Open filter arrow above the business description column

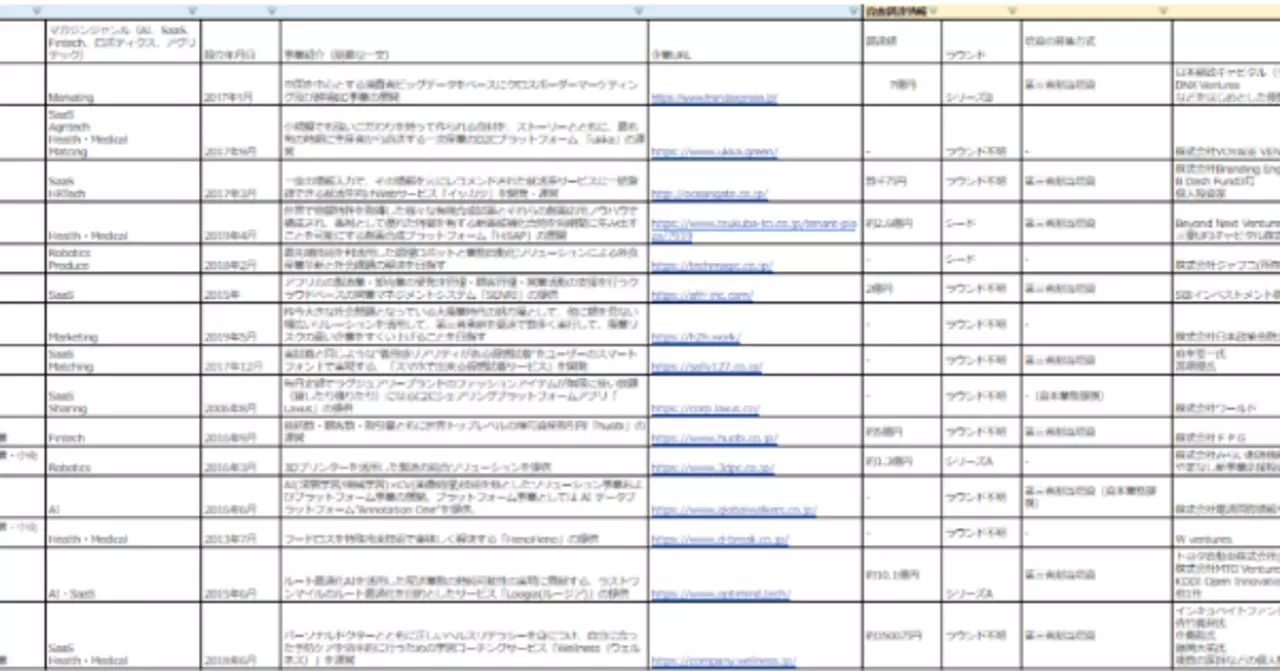tap(639, 11)
